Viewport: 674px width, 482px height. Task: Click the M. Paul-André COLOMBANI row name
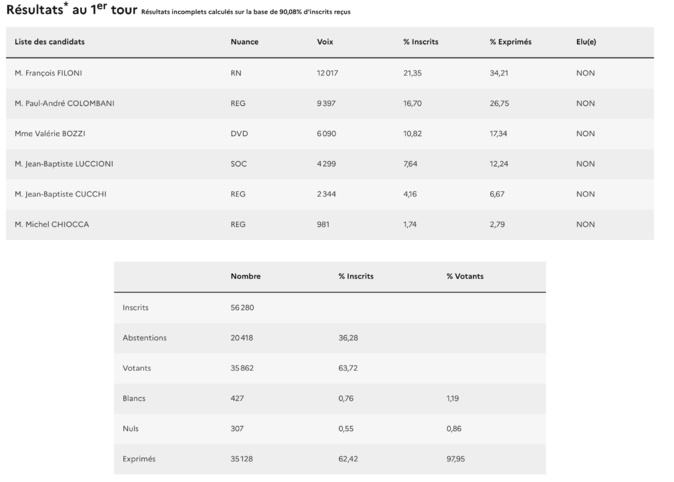pos(65,103)
